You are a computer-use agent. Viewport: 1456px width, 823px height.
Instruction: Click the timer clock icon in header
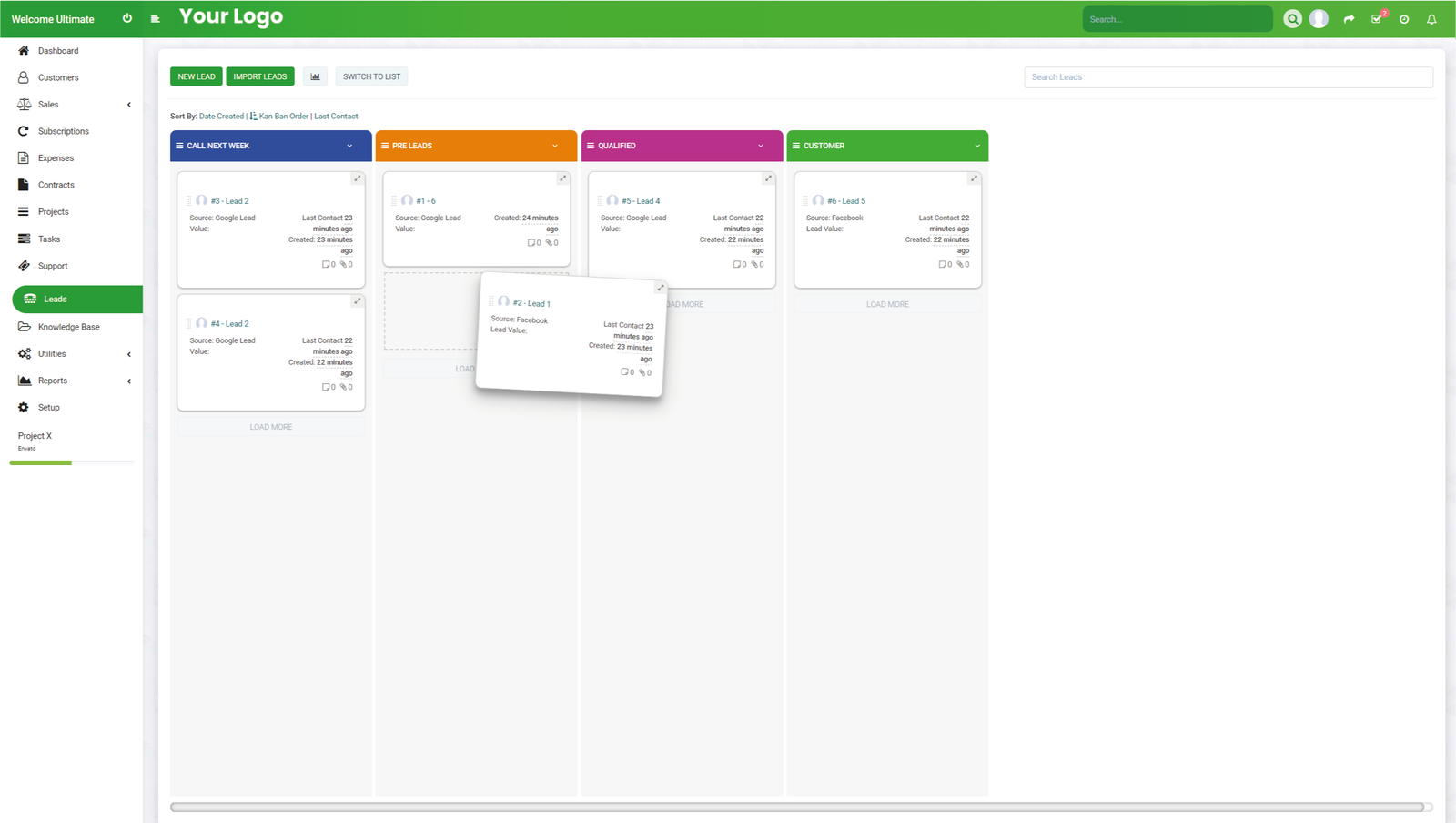coord(1404,19)
